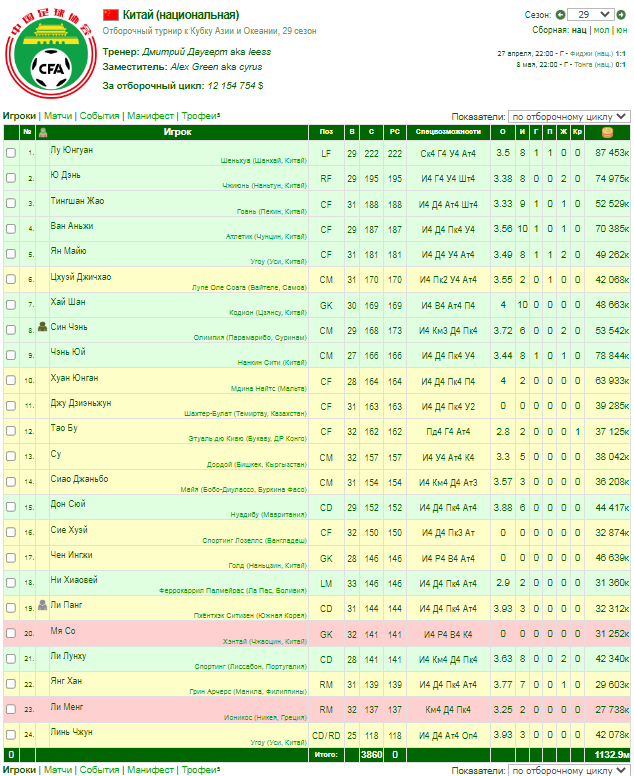The height and width of the screenshot is (776, 634).
Task: Click the China football association logo
Action: tap(50, 52)
